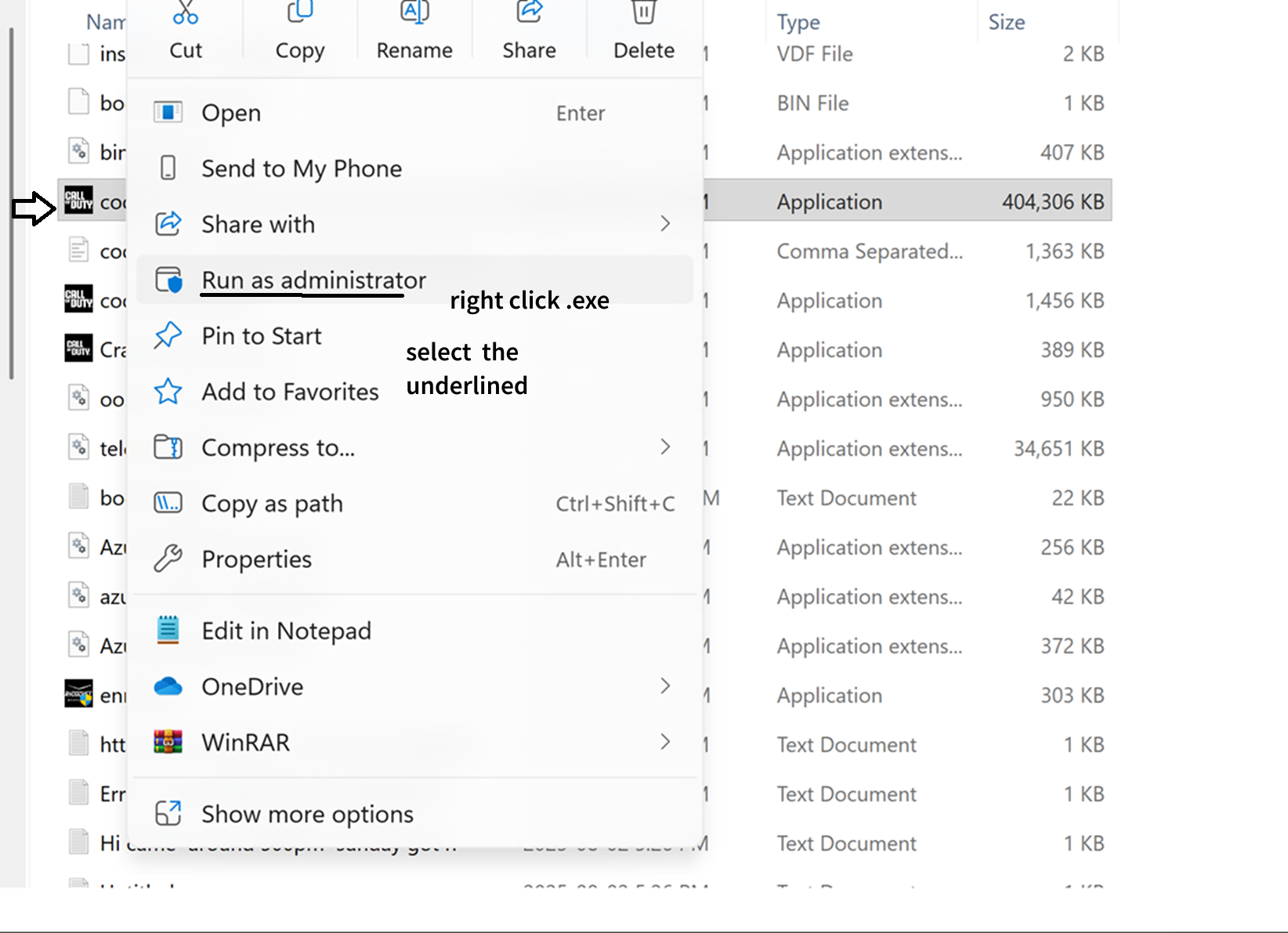This screenshot has height=933, width=1288.
Task: Choose Copy as path menu entry
Action: point(272,504)
